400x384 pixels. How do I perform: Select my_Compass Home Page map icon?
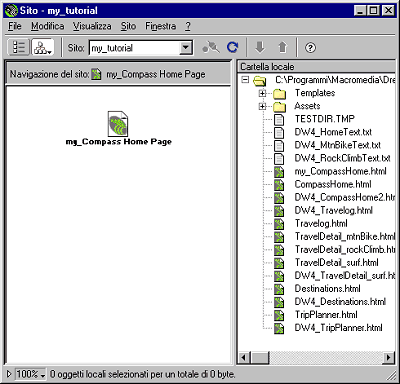click(118, 123)
